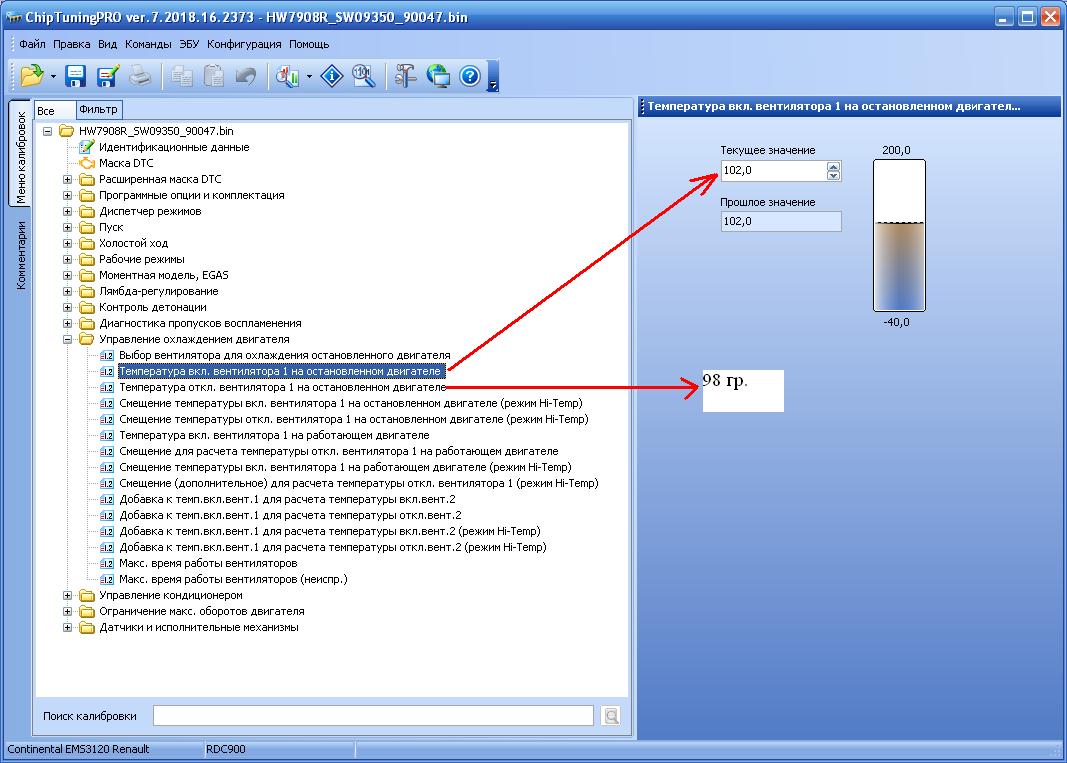The image size is (1067, 763).
Task: Expand the Расширенная маска DTC folder
Action: coord(67,179)
